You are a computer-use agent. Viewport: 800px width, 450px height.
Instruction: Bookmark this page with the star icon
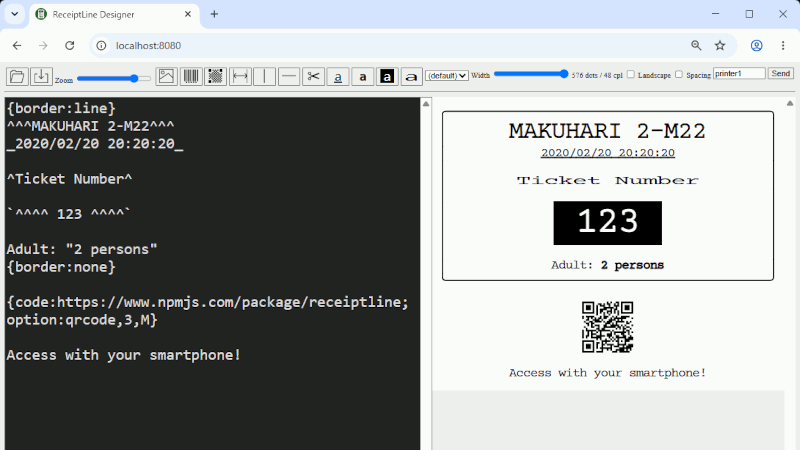pyautogui.click(x=720, y=45)
